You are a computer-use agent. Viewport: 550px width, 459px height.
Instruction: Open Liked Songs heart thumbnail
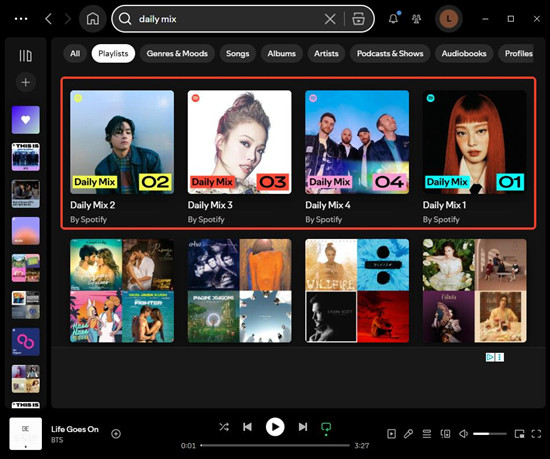(x=26, y=120)
